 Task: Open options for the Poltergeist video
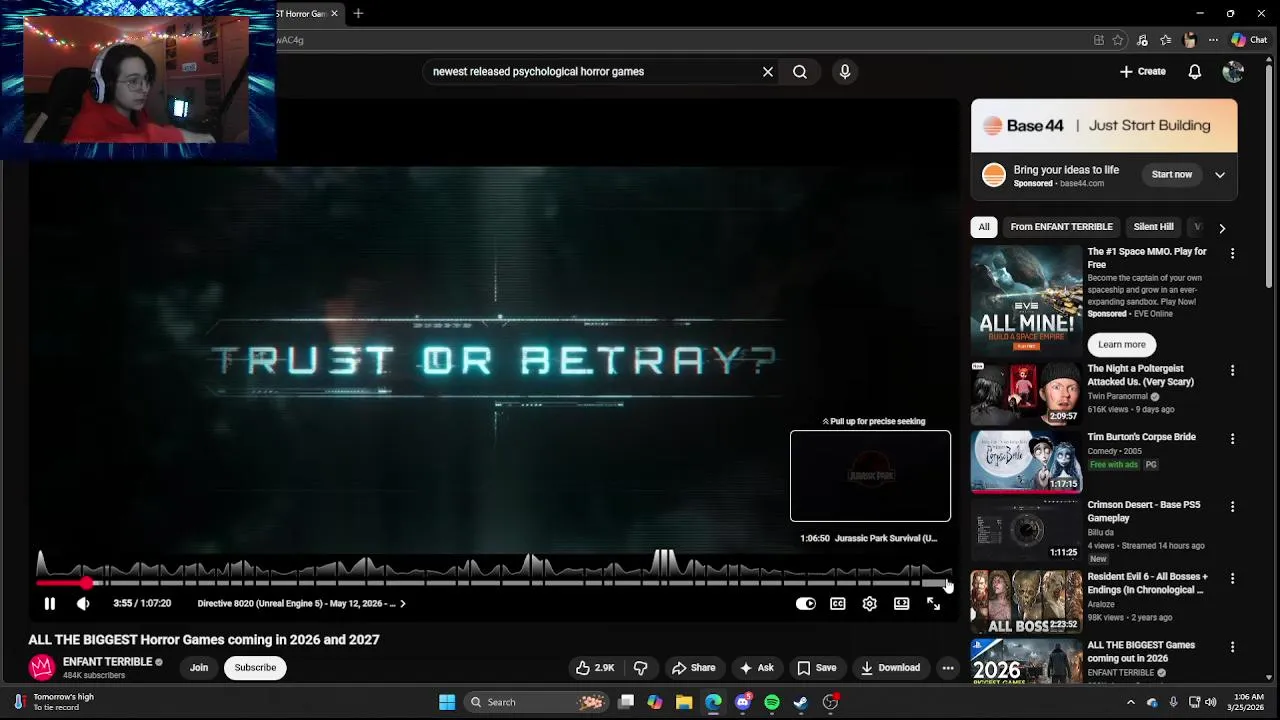pyautogui.click(x=1232, y=371)
